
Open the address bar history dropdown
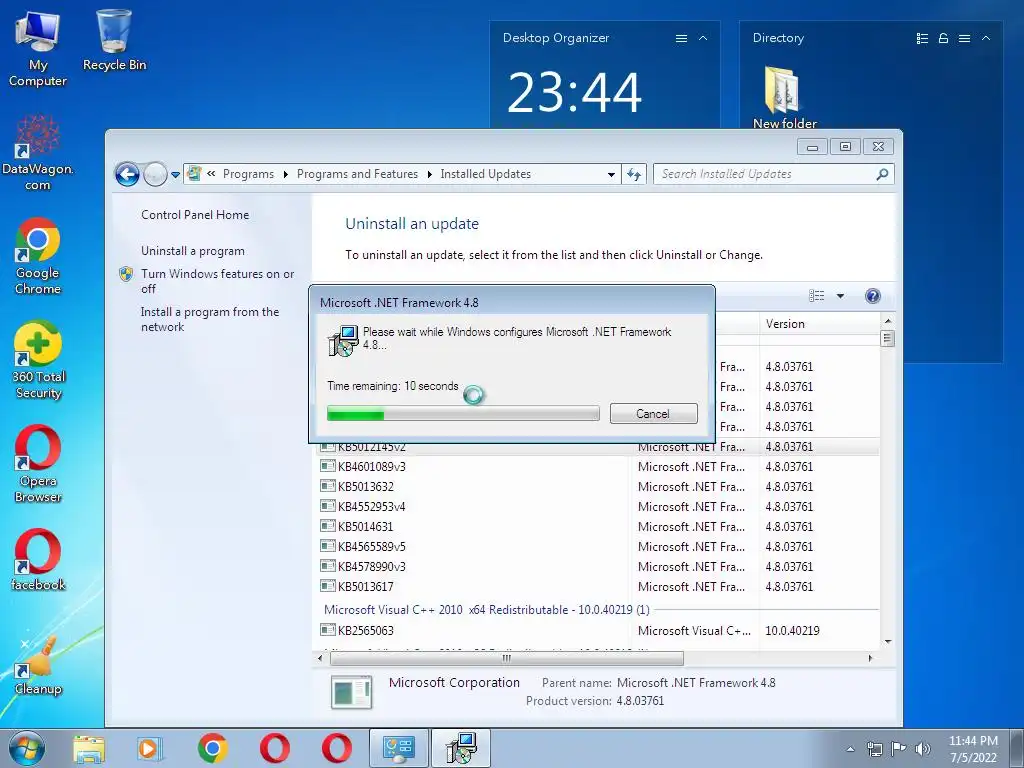[x=611, y=174]
